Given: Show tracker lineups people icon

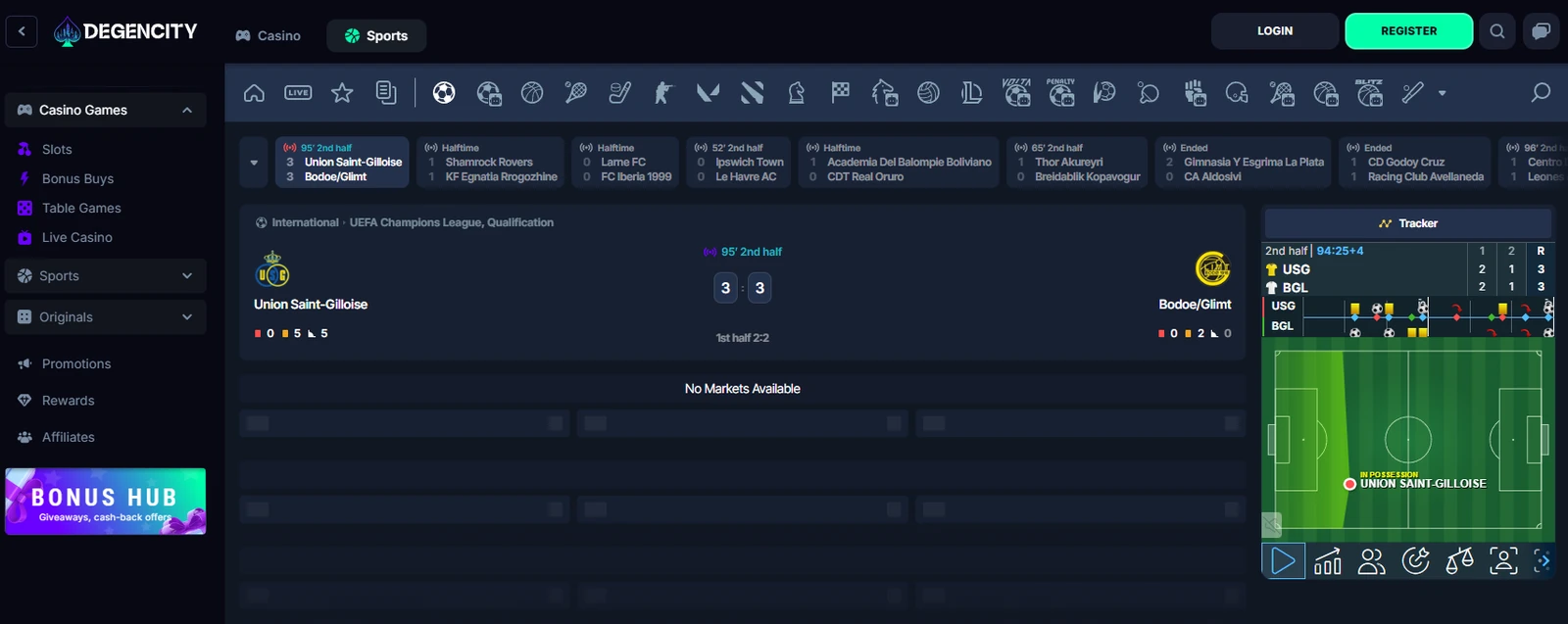Looking at the screenshot, I should click(x=1372, y=561).
